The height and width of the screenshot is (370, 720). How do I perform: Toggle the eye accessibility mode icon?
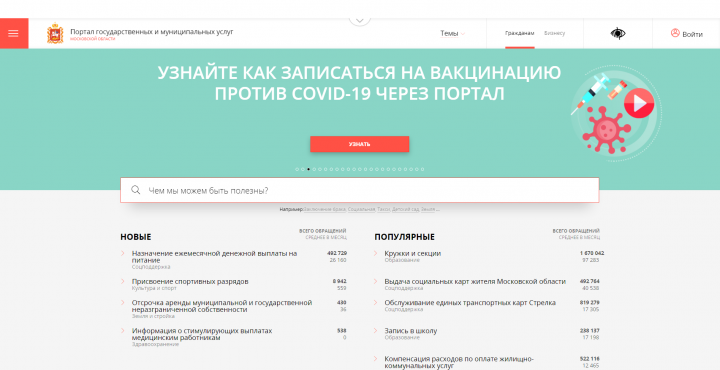click(x=618, y=33)
